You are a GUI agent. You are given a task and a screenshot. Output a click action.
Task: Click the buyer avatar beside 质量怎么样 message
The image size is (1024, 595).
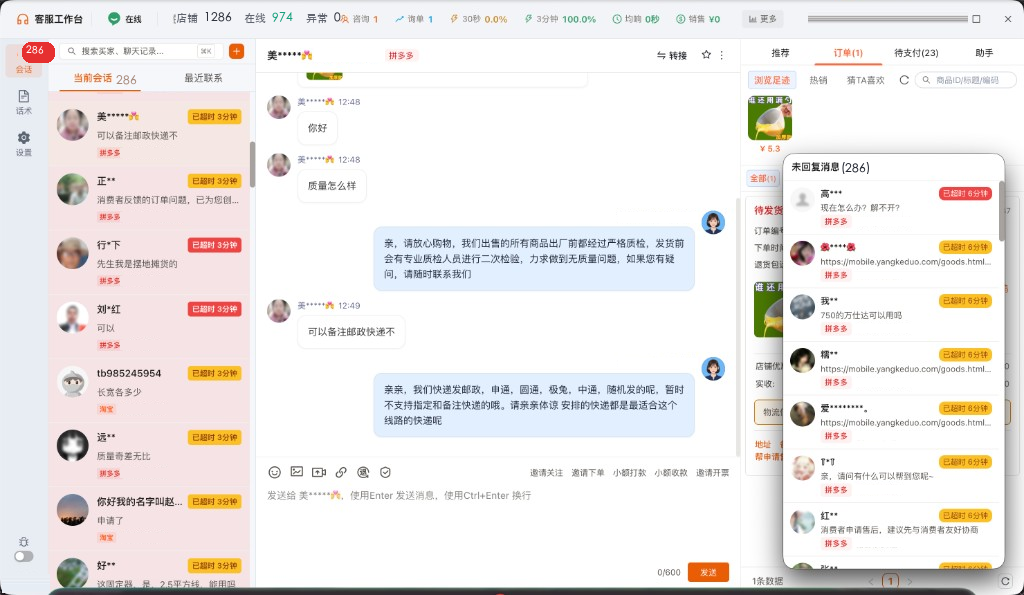[279, 165]
